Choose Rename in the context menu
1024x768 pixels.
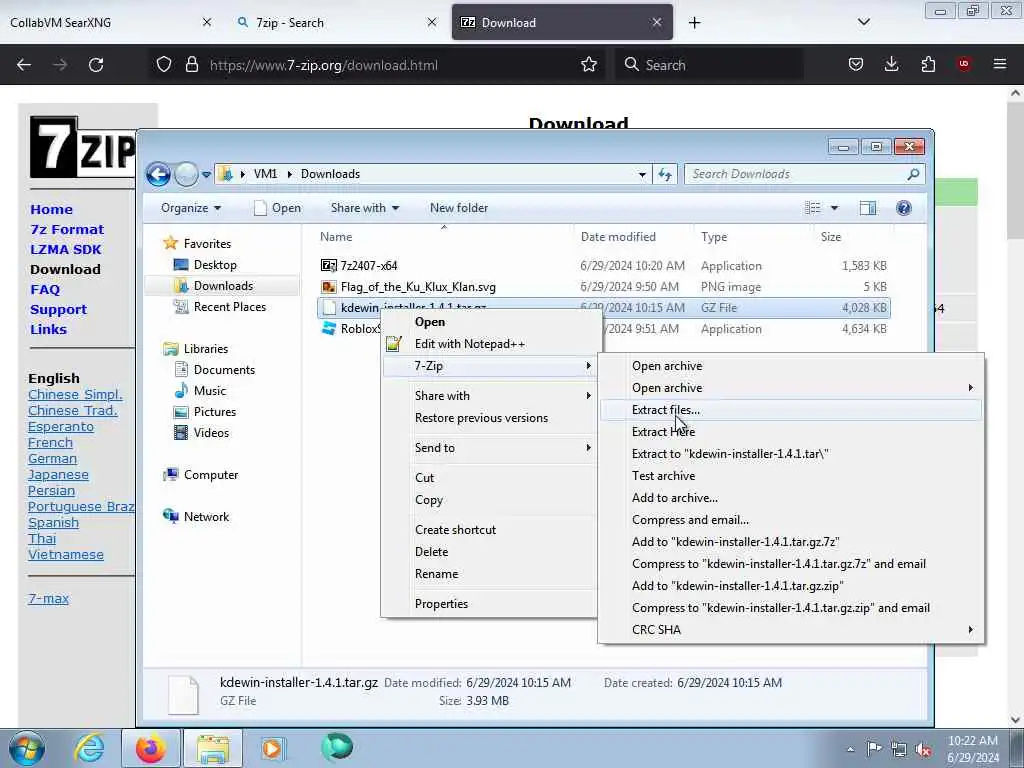pyautogui.click(x=489, y=574)
